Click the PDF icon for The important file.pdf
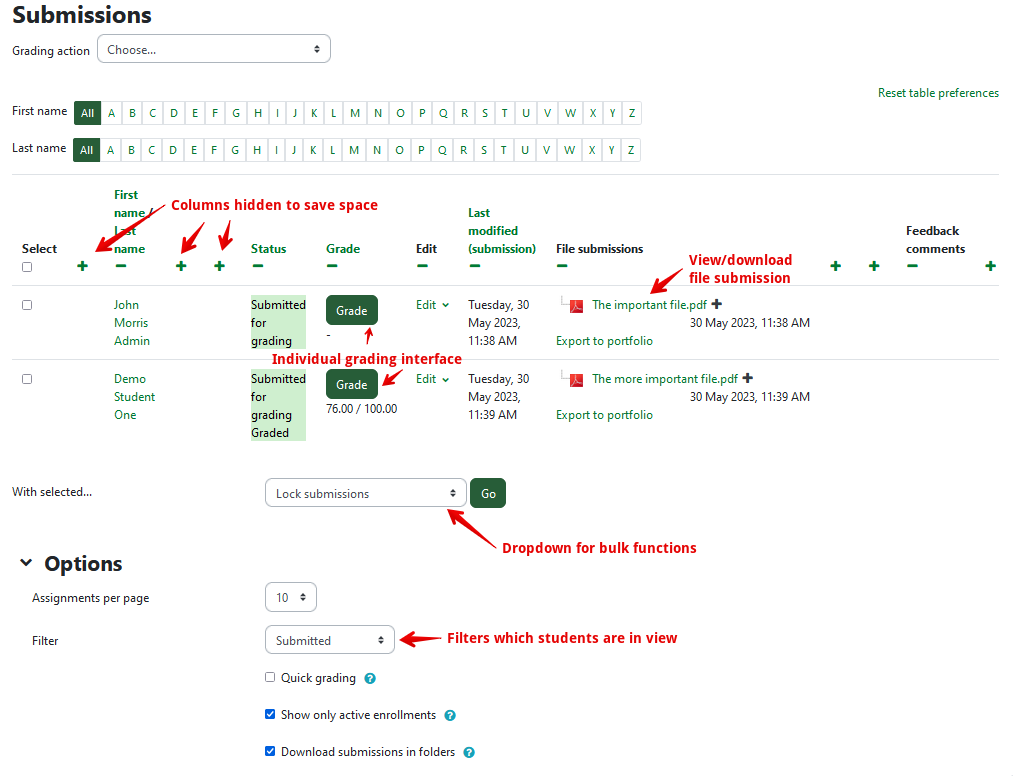The width and height of the screenshot is (1013, 776). [x=576, y=306]
